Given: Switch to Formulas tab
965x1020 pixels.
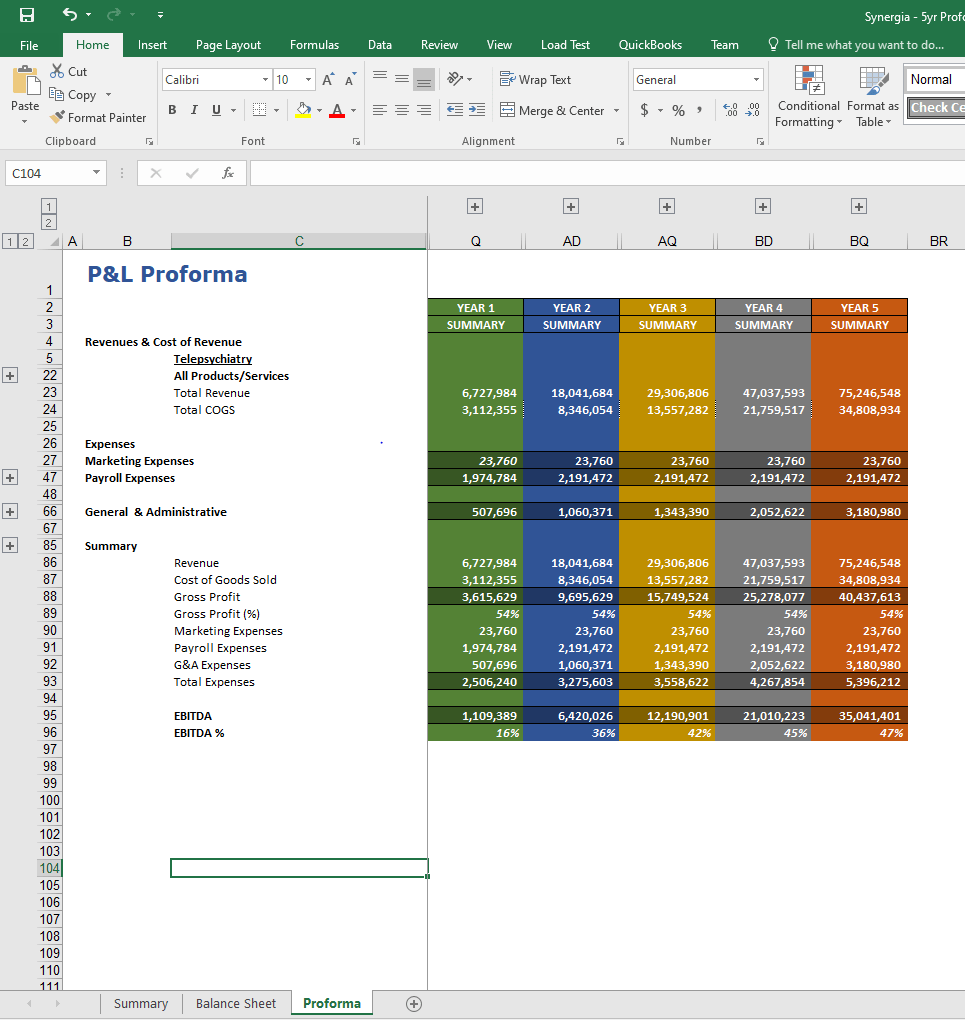Looking at the screenshot, I should tap(314, 45).
